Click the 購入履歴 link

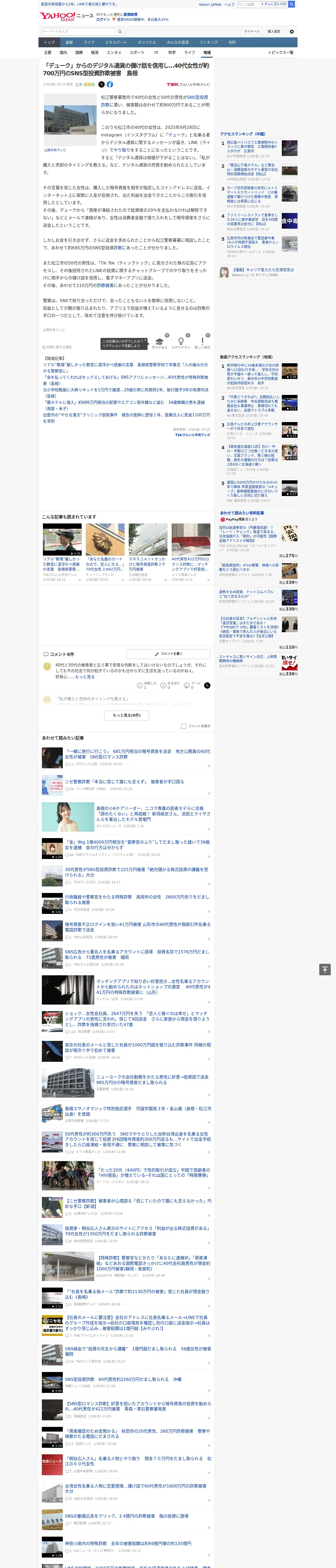pos(274,32)
